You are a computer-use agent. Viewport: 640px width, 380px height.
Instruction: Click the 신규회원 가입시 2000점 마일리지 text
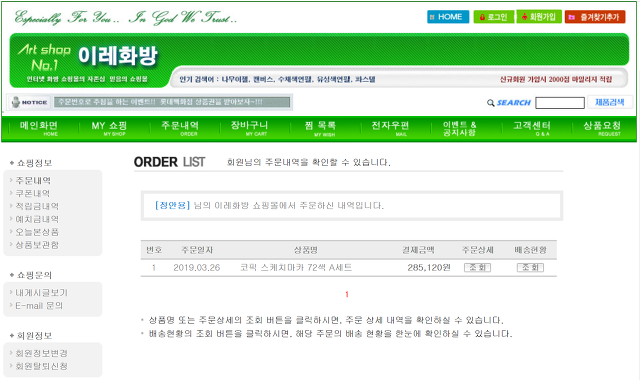coord(556,80)
